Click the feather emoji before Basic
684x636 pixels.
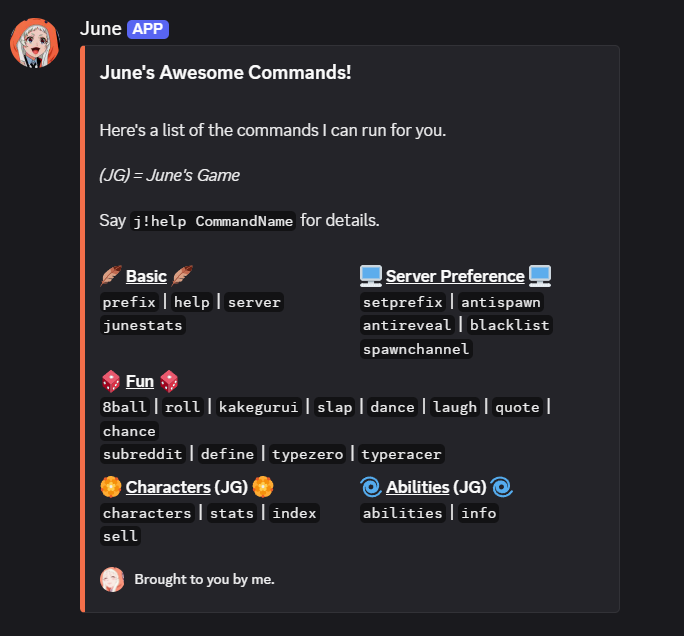(111, 276)
